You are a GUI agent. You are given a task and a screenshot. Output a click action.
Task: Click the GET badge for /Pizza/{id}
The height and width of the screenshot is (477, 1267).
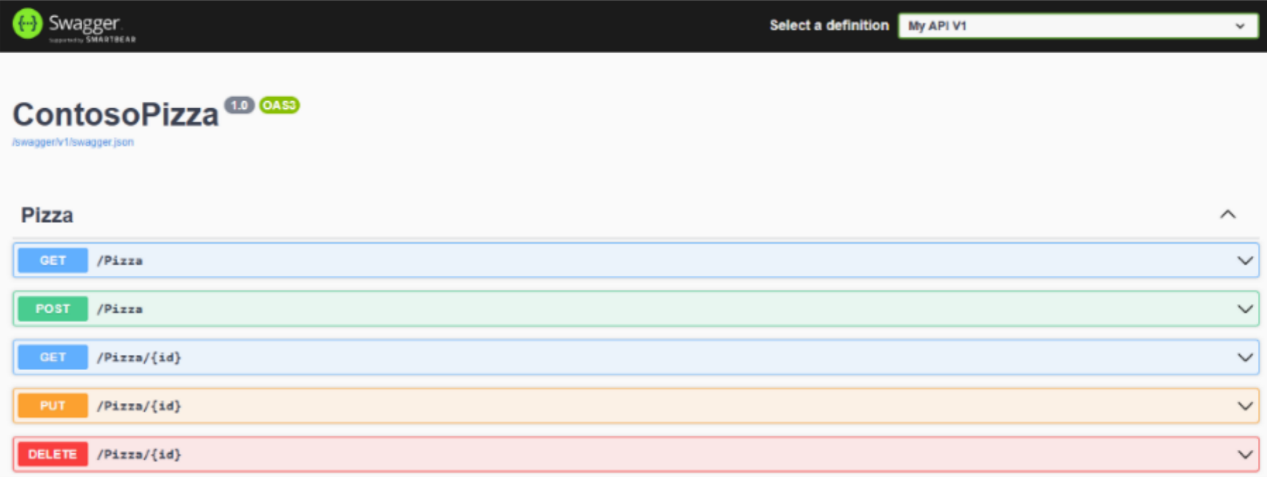coord(53,357)
